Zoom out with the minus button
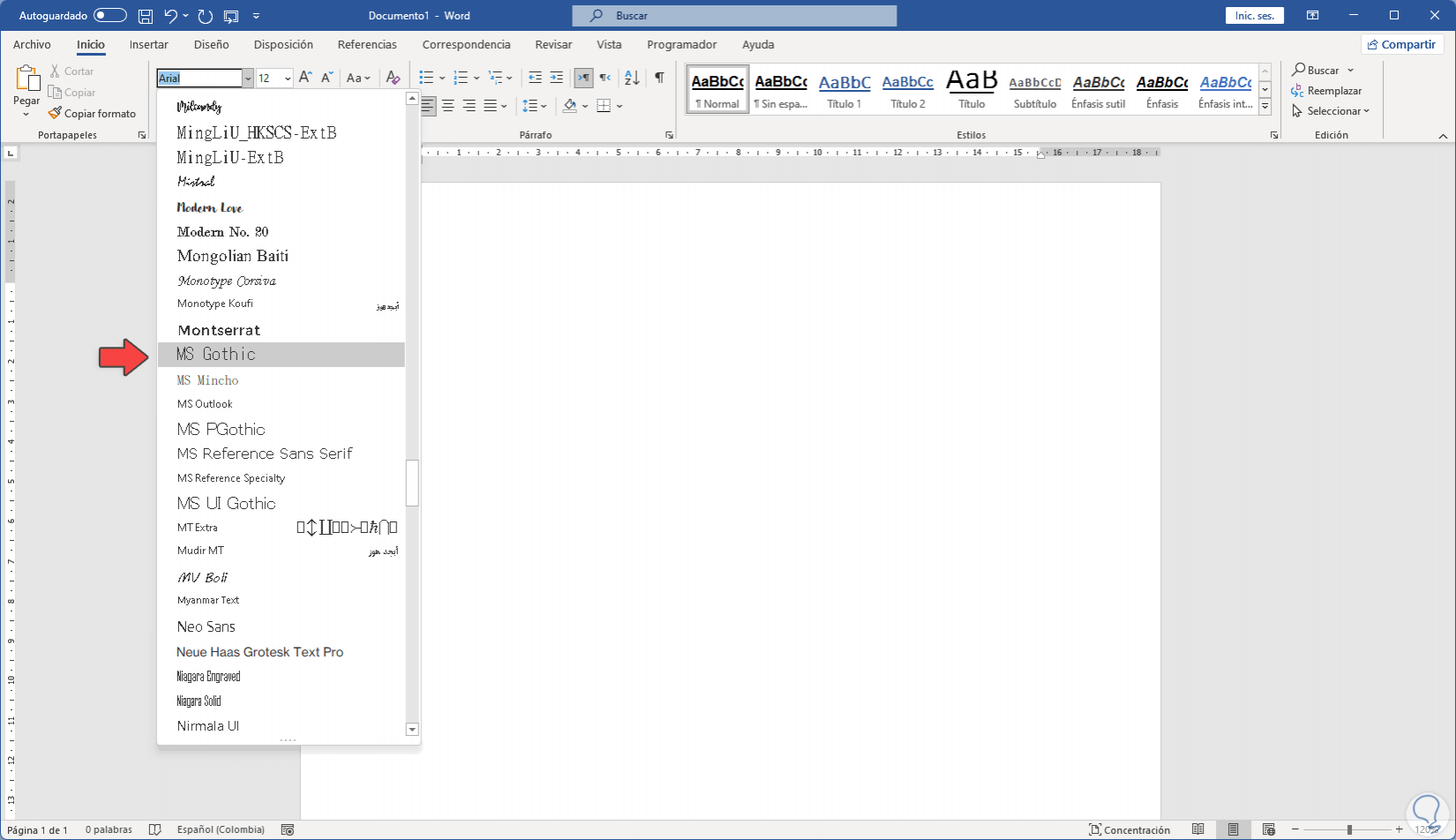Viewport: 1456px width, 840px height. (x=1295, y=829)
